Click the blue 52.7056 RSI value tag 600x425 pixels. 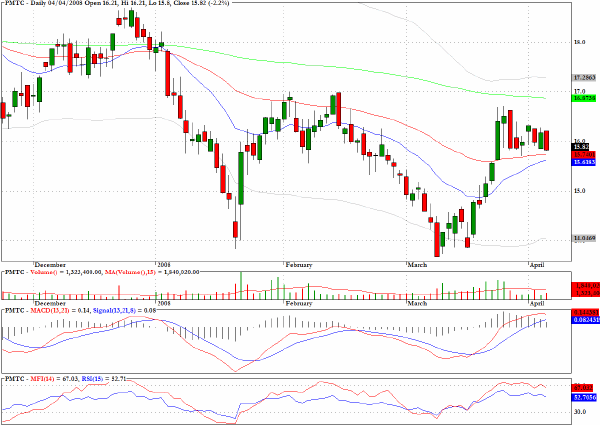[584, 397]
